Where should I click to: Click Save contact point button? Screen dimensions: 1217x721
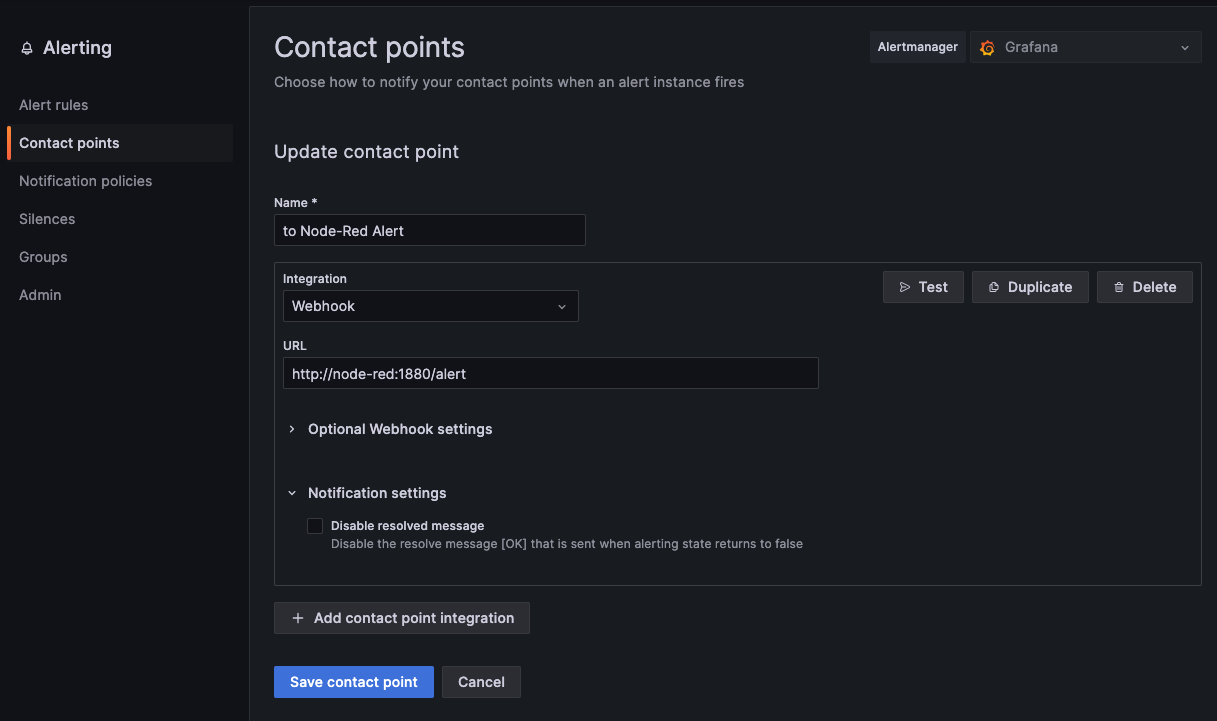coord(353,682)
